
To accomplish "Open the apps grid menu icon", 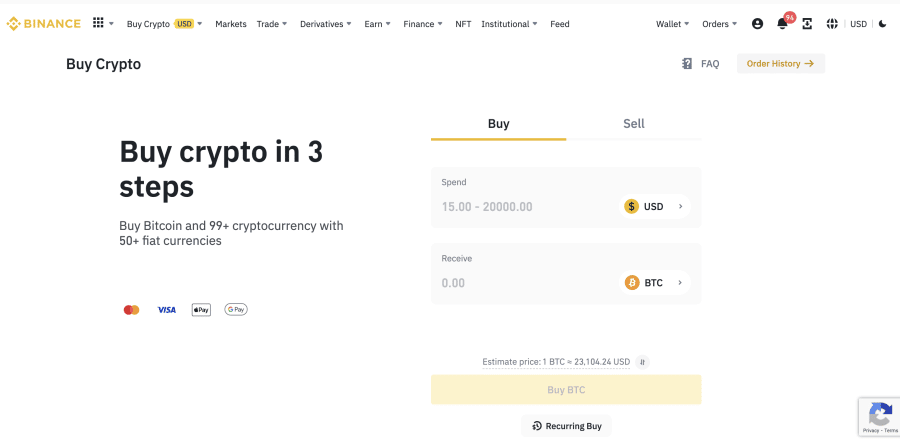I will pos(98,23).
